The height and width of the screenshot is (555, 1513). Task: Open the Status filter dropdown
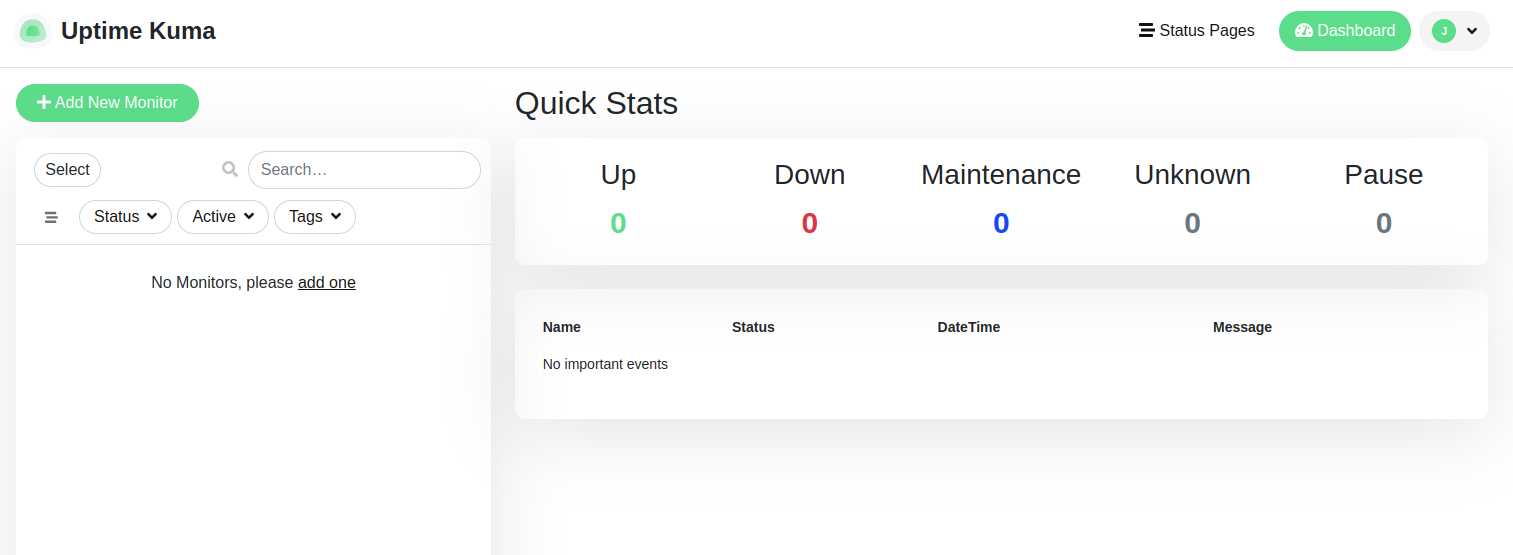click(125, 217)
